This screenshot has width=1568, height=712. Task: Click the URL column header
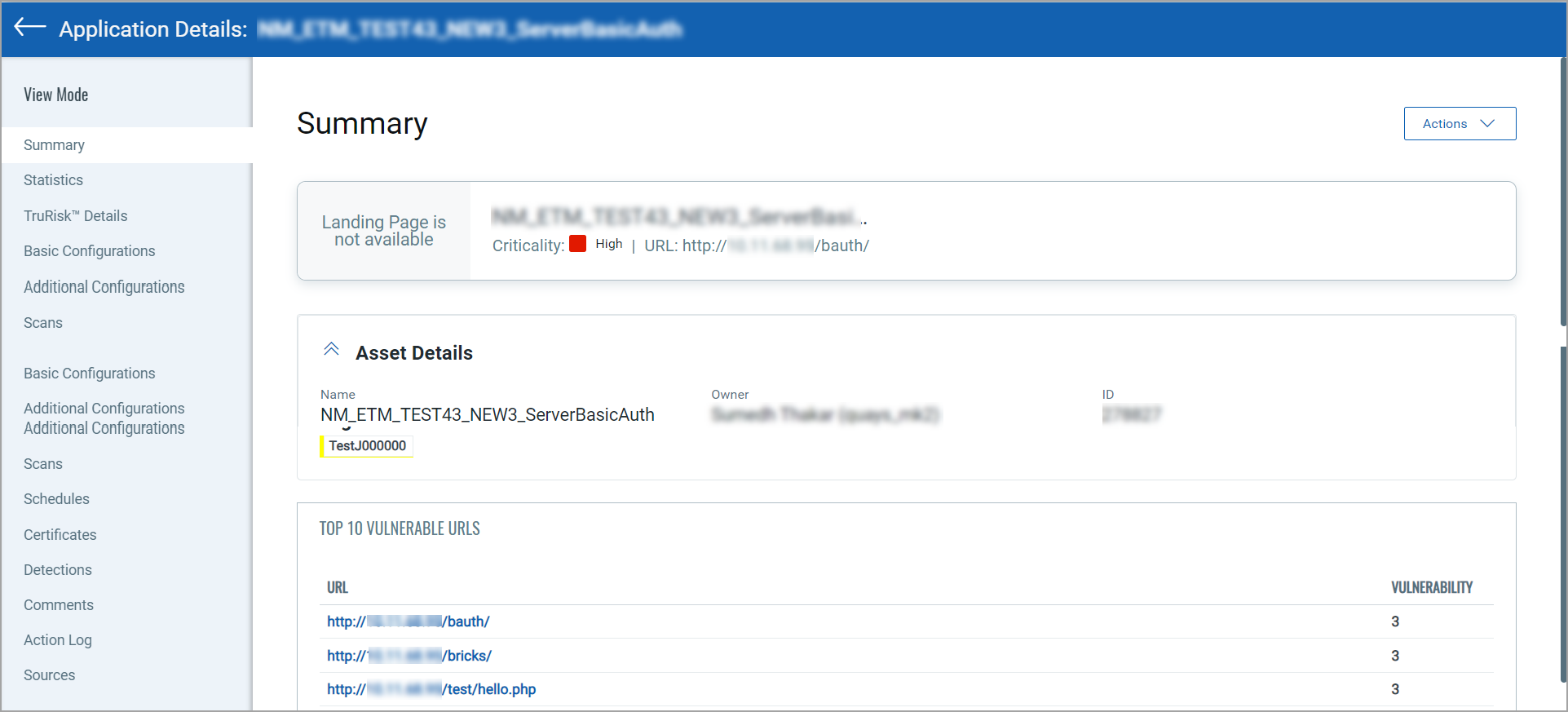click(x=338, y=587)
